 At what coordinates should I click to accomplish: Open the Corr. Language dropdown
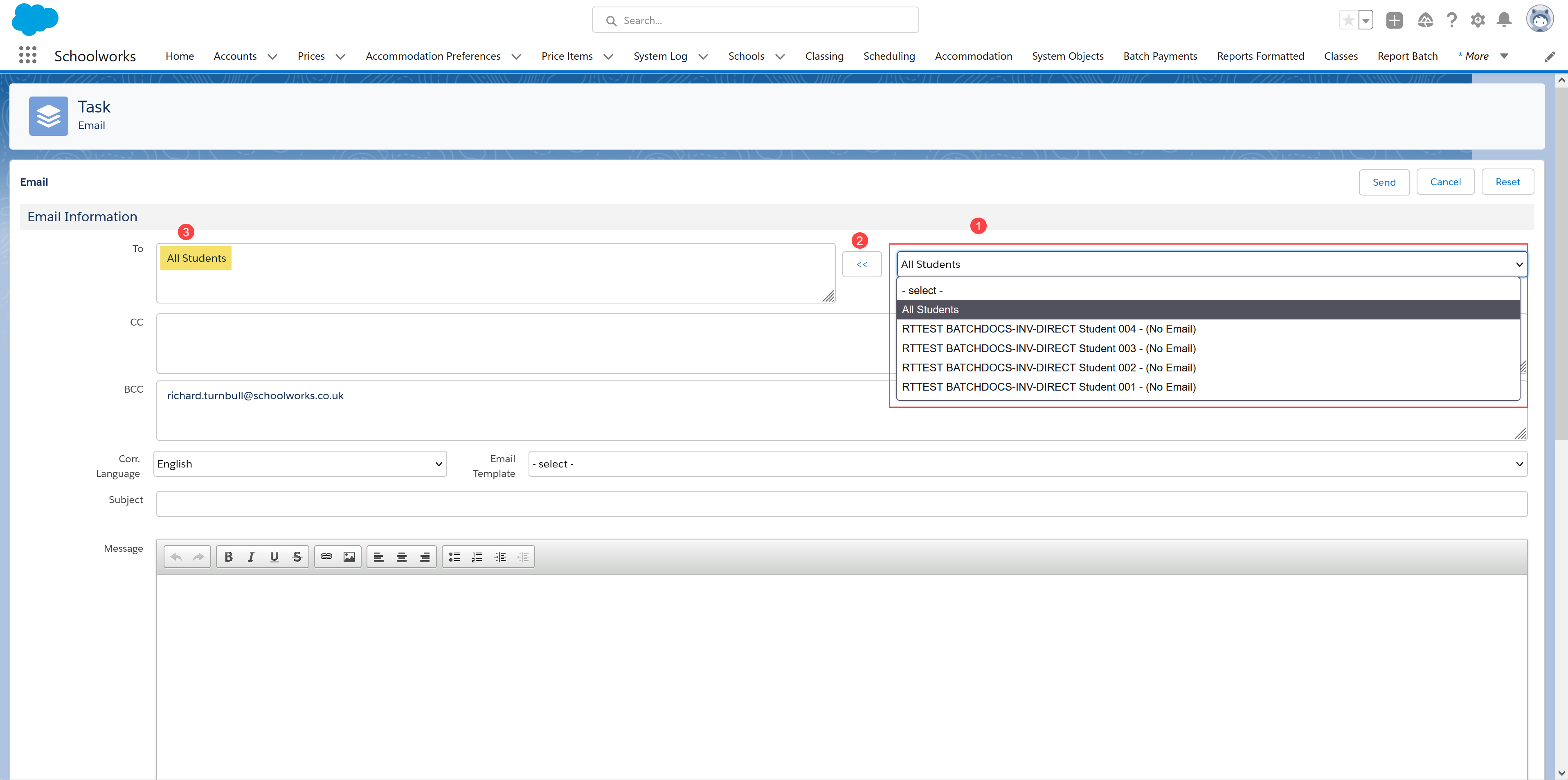tap(300, 463)
